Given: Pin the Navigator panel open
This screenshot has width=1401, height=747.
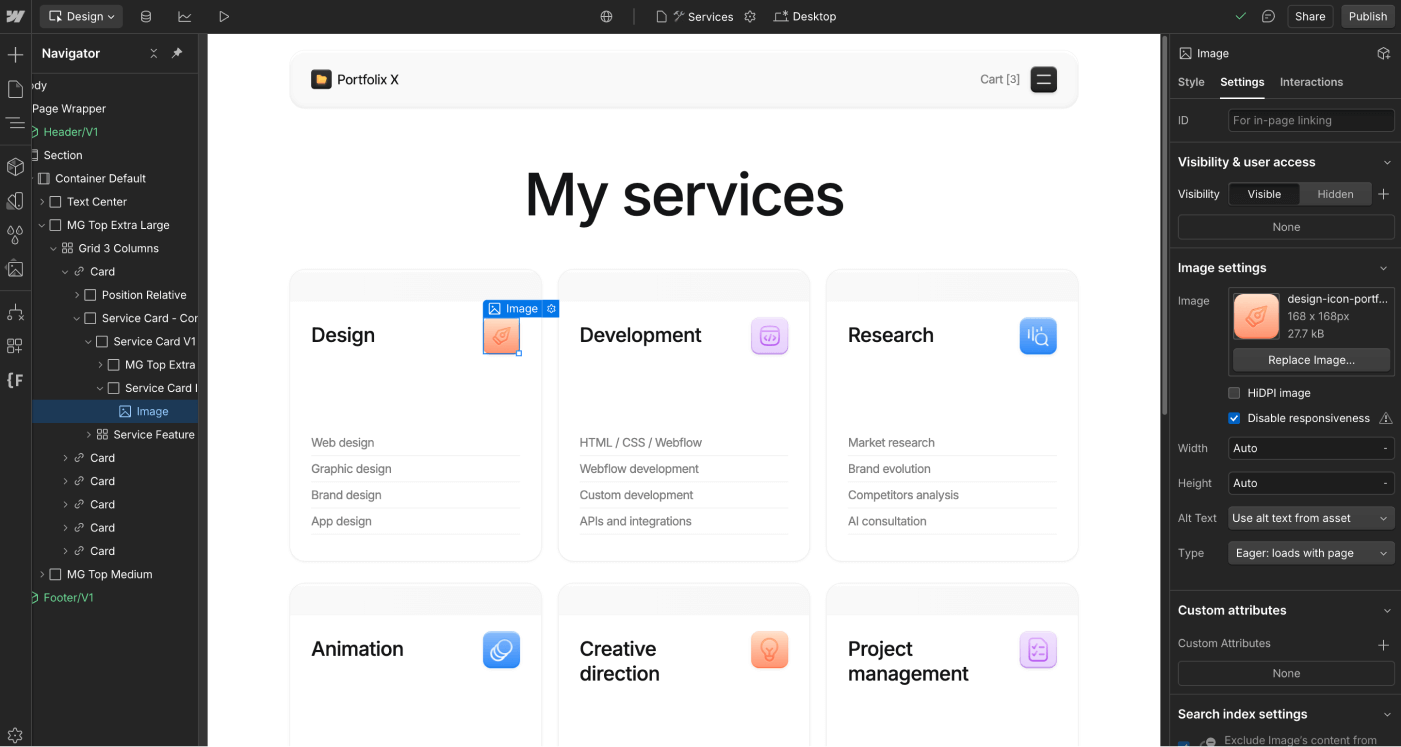Looking at the screenshot, I should click(178, 53).
